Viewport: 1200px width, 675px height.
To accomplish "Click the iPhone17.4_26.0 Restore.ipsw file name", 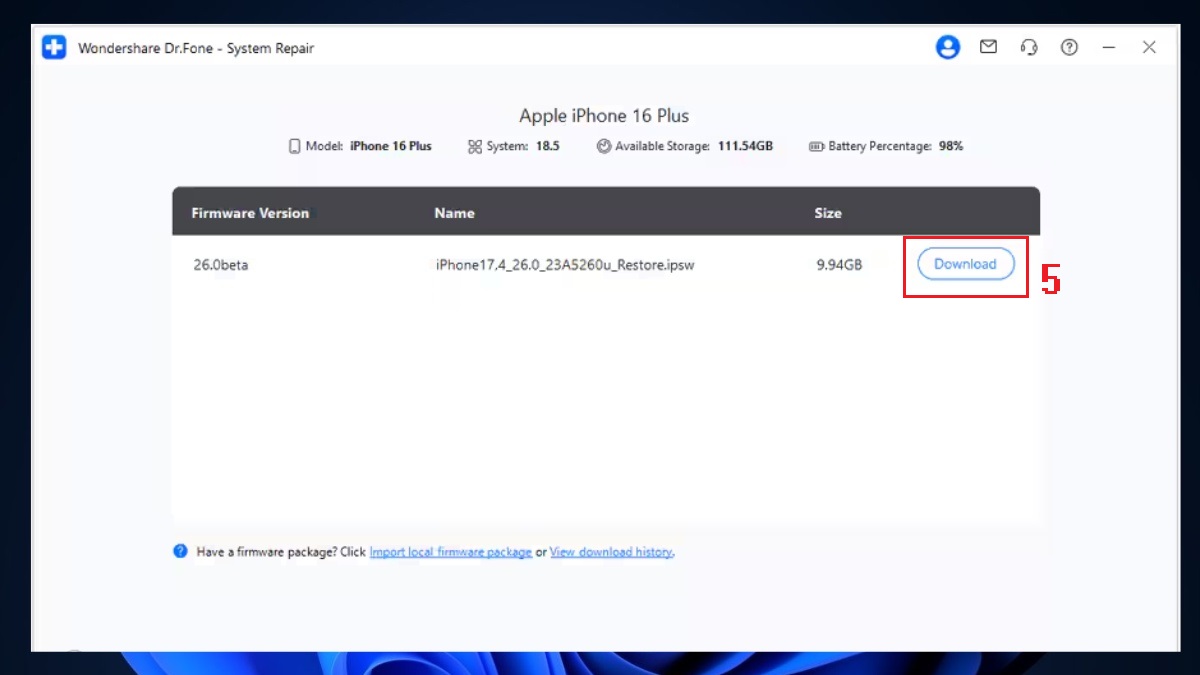I will click(564, 265).
